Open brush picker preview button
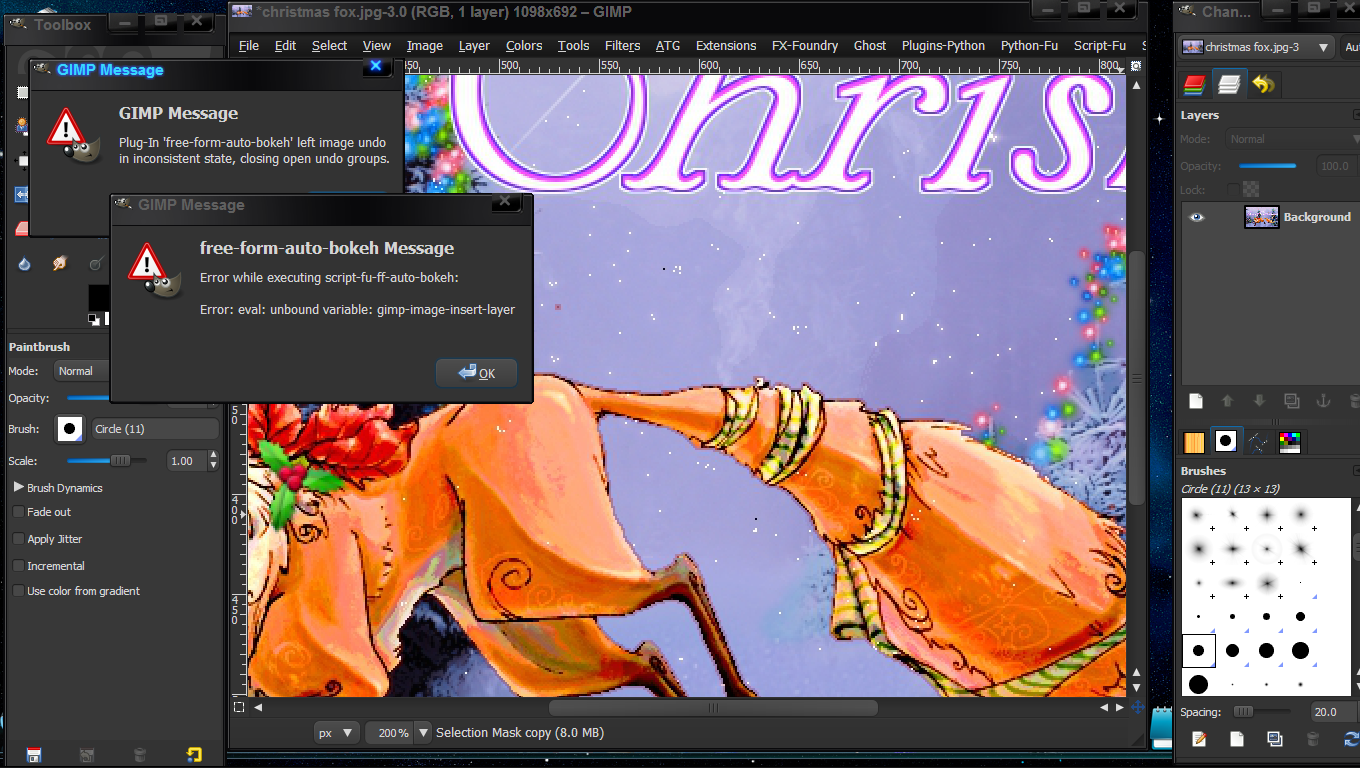The image size is (1360, 768). pyautogui.click(x=70, y=429)
